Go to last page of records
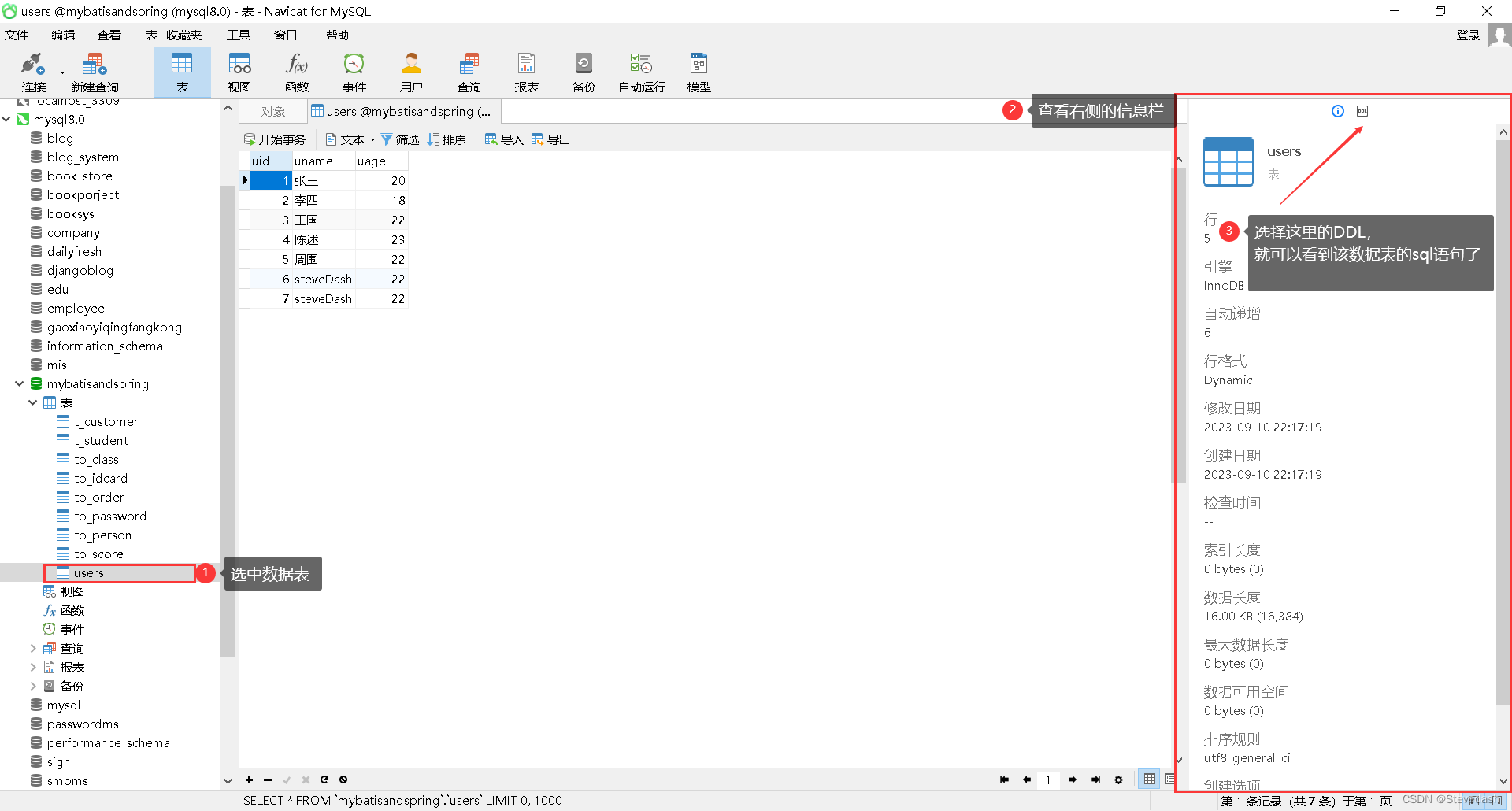Image resolution: width=1512 pixels, height=811 pixels. tap(1095, 780)
